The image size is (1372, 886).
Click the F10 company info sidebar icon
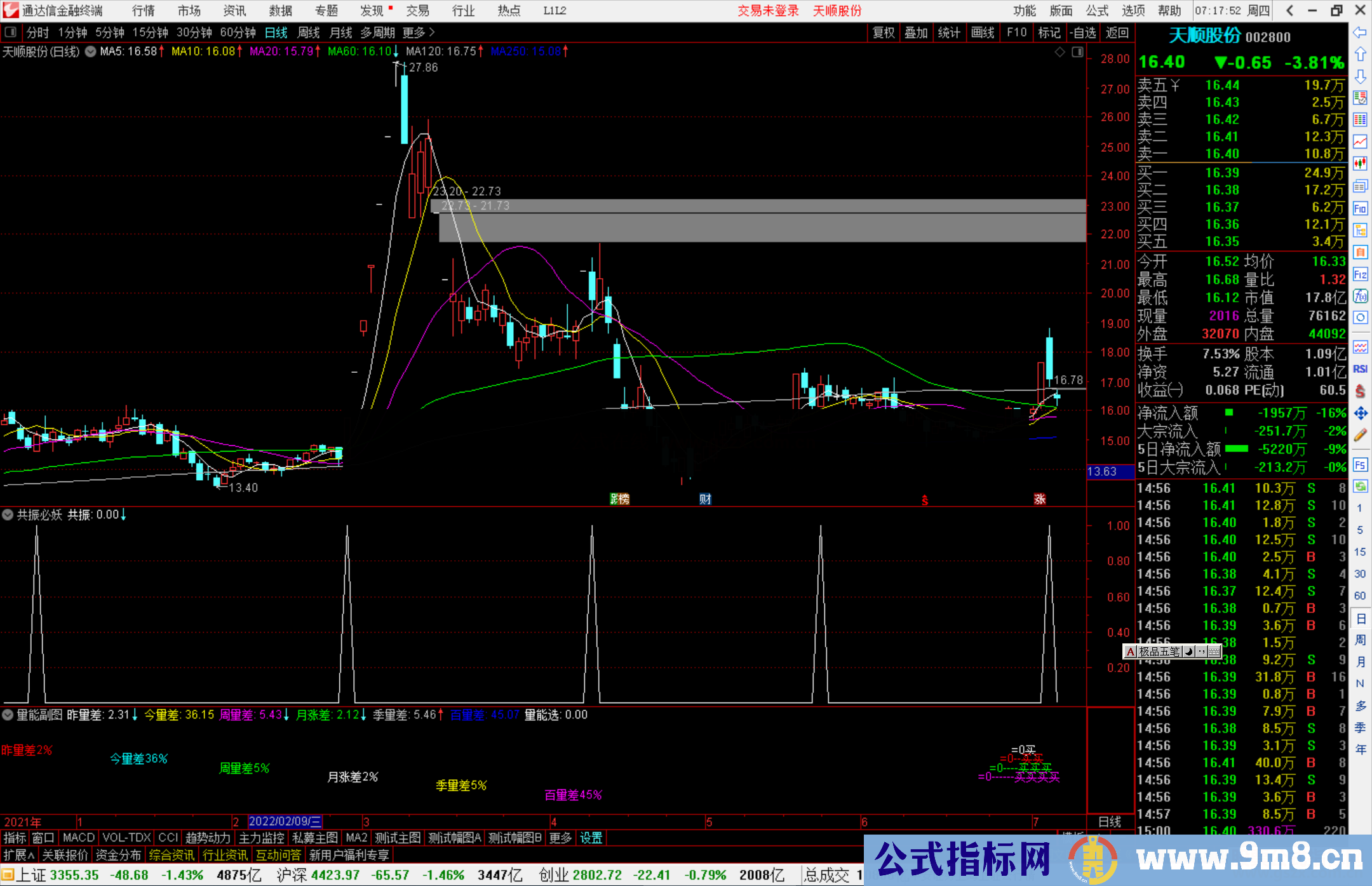tap(1360, 208)
